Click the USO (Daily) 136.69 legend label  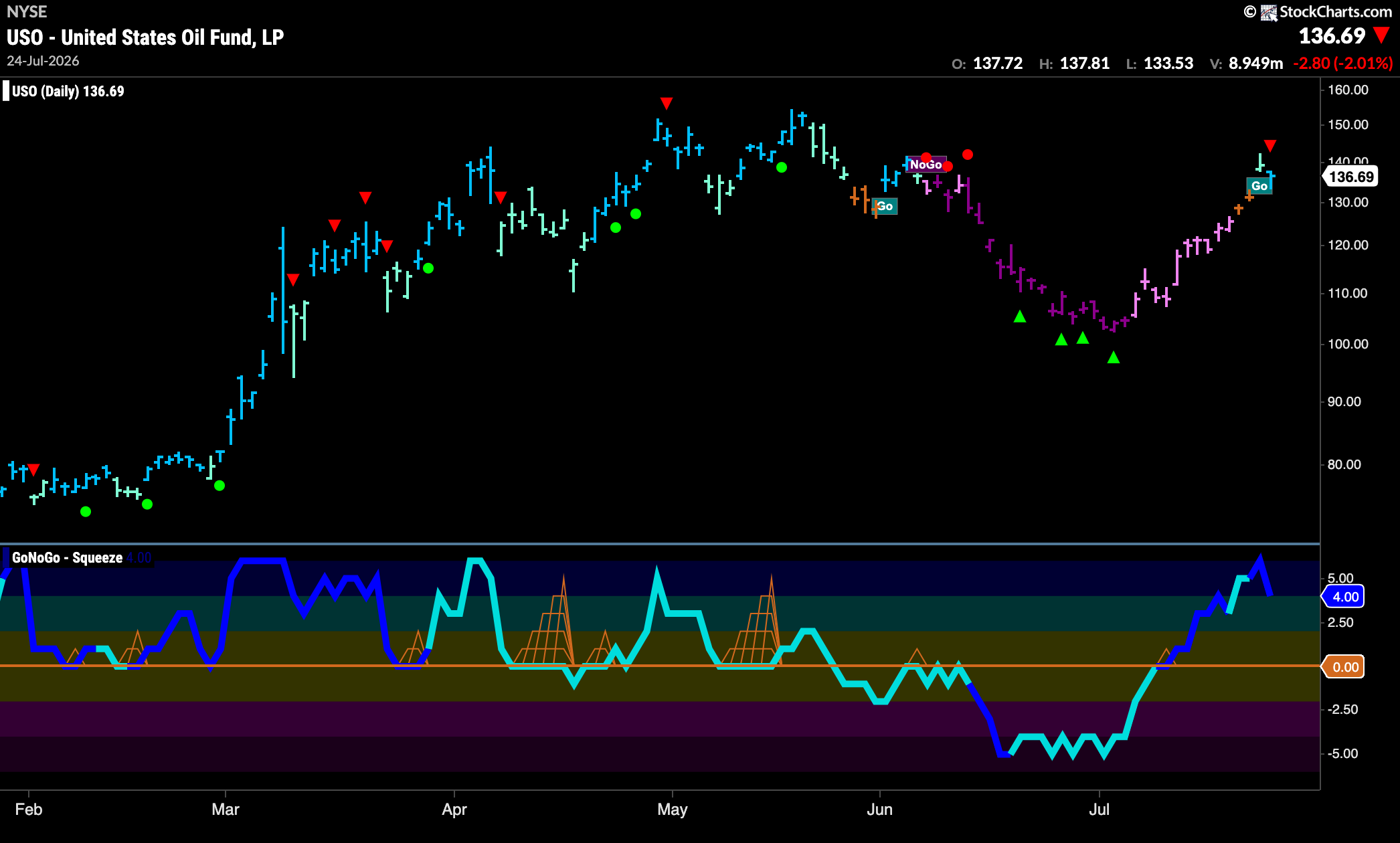[68, 91]
